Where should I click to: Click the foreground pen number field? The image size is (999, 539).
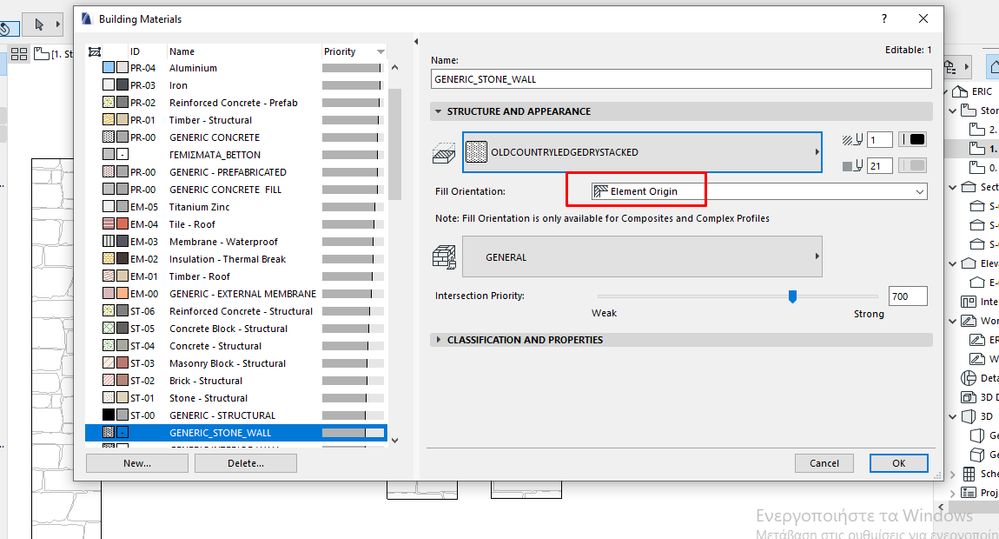(x=879, y=140)
